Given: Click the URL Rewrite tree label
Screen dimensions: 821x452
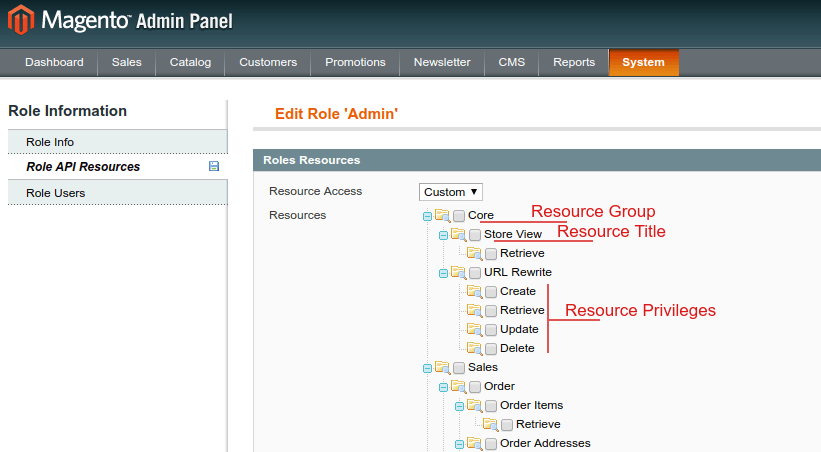Looking at the screenshot, I should tap(518, 272).
